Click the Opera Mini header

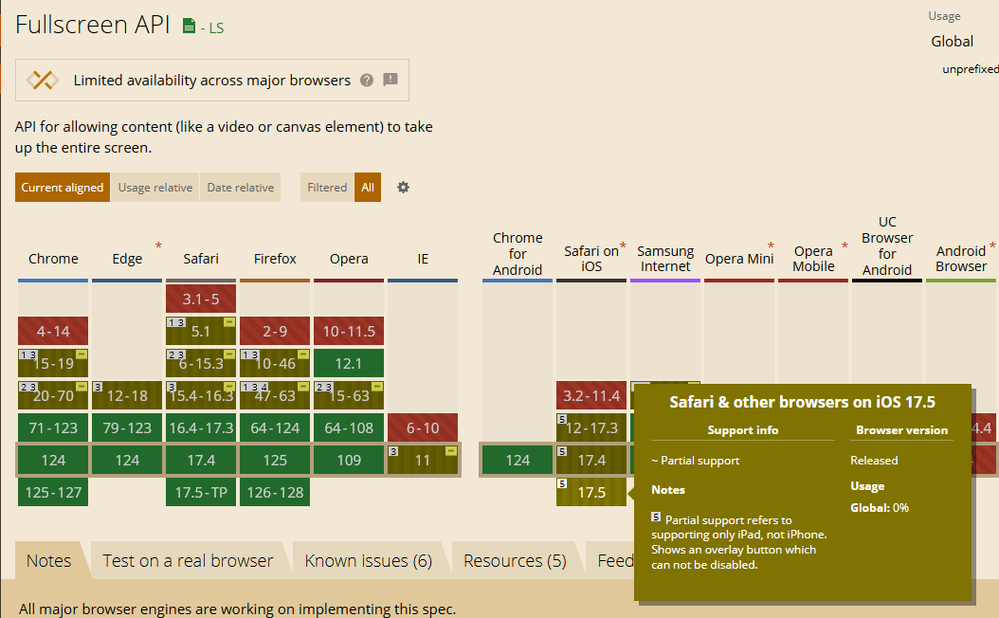pyautogui.click(x=739, y=259)
